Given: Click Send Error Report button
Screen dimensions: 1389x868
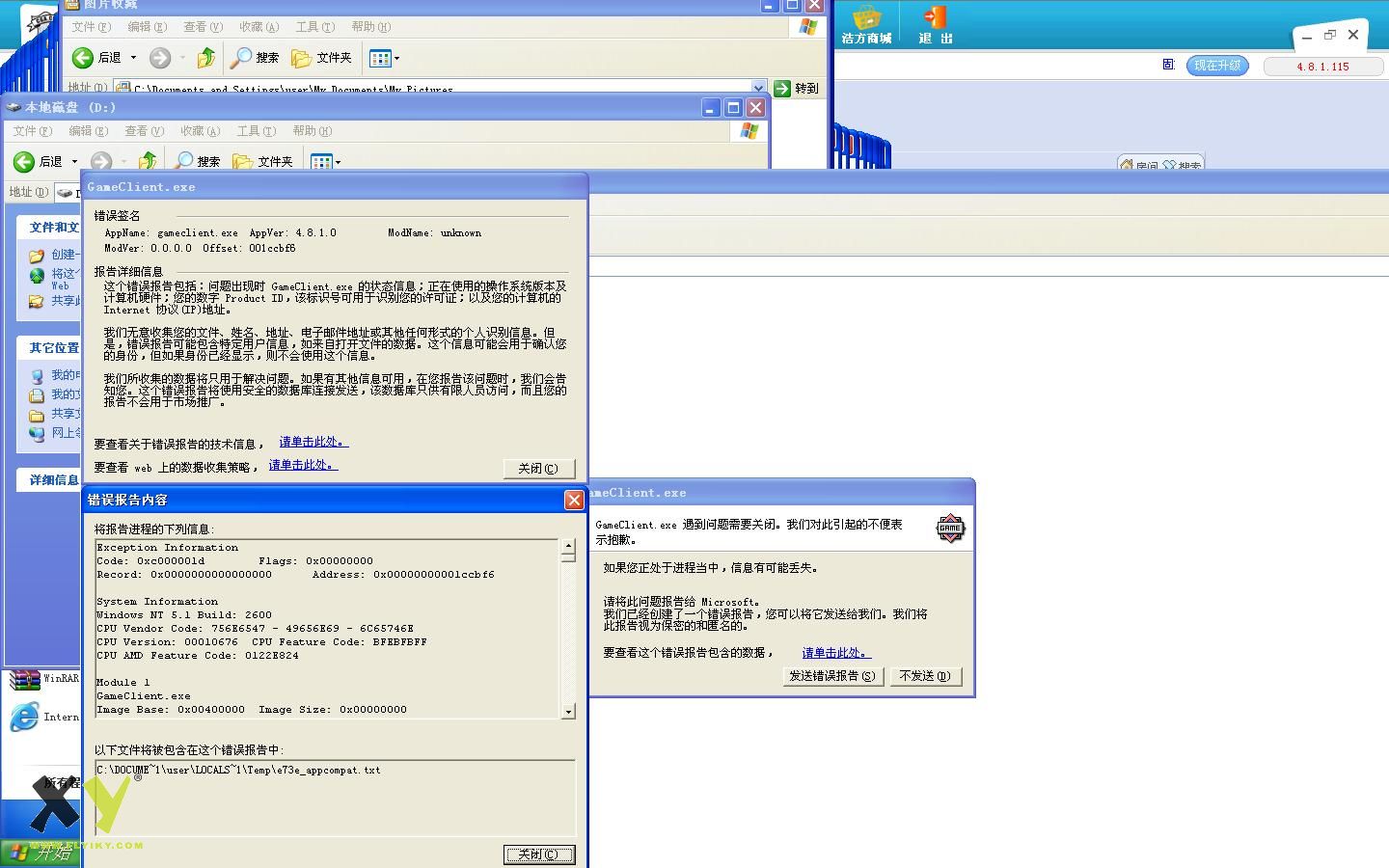Looking at the screenshot, I should pos(833,676).
